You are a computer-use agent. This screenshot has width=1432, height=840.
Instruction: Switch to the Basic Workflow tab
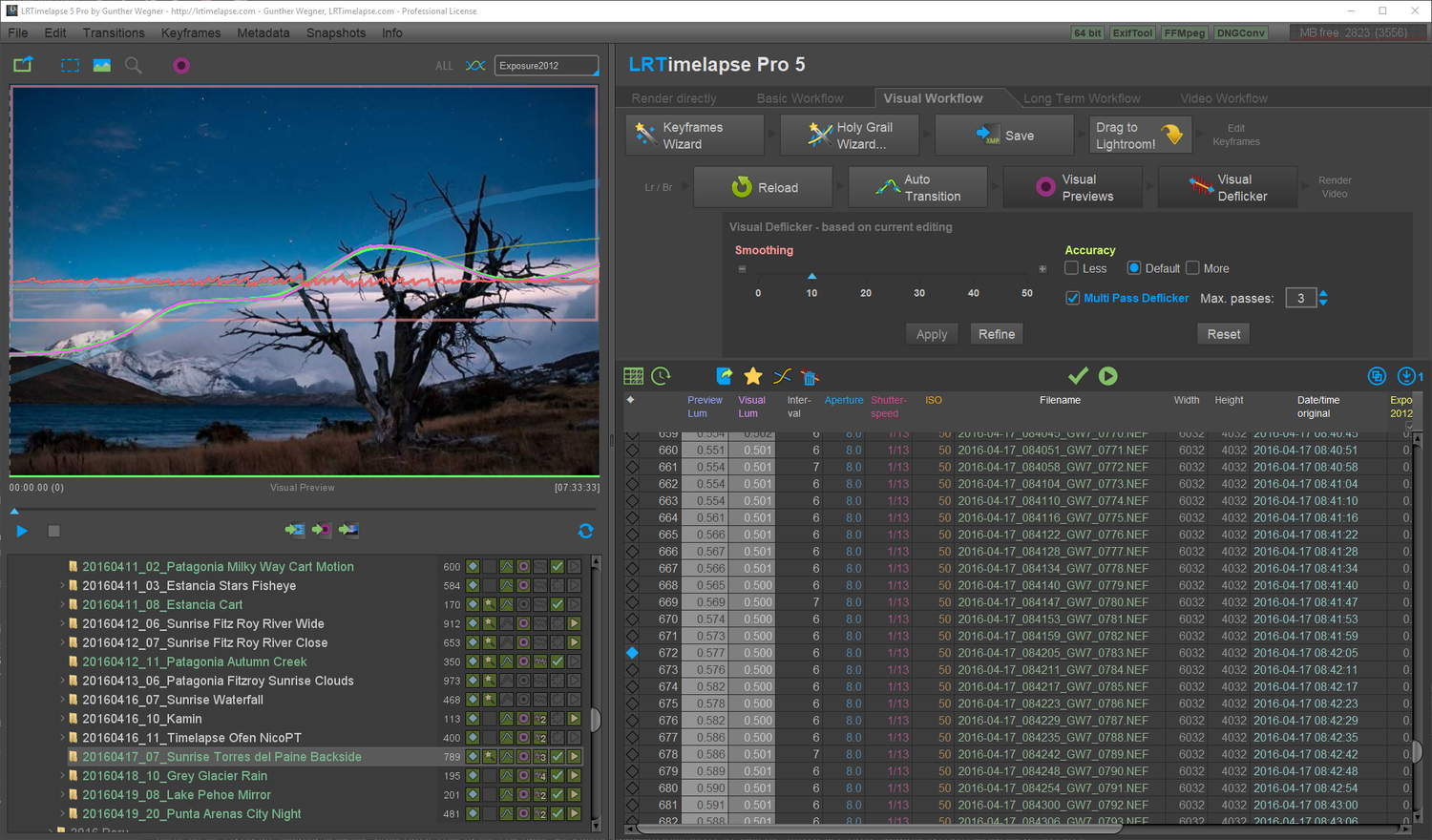800,98
